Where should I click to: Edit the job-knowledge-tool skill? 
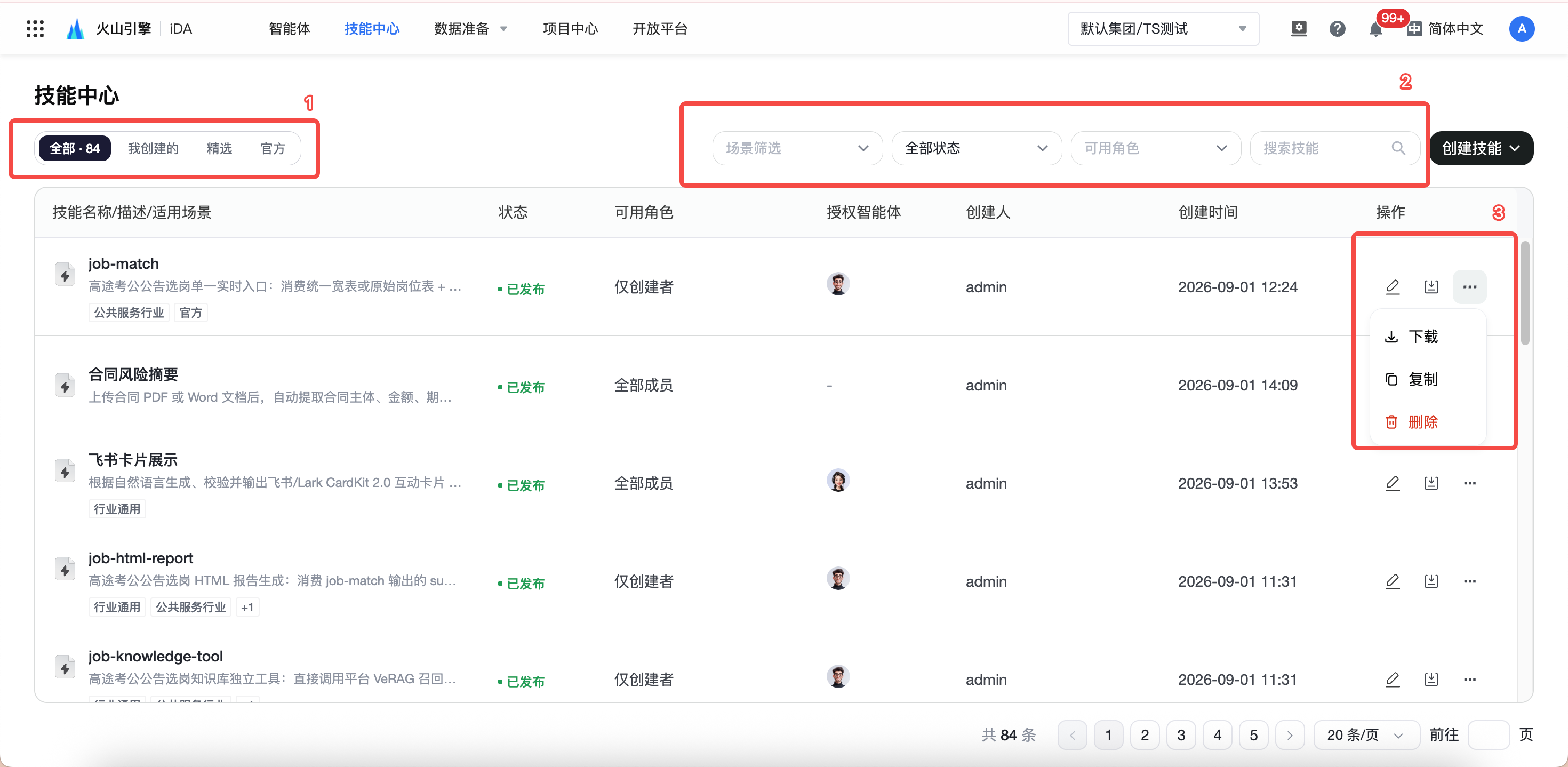tap(1392, 680)
